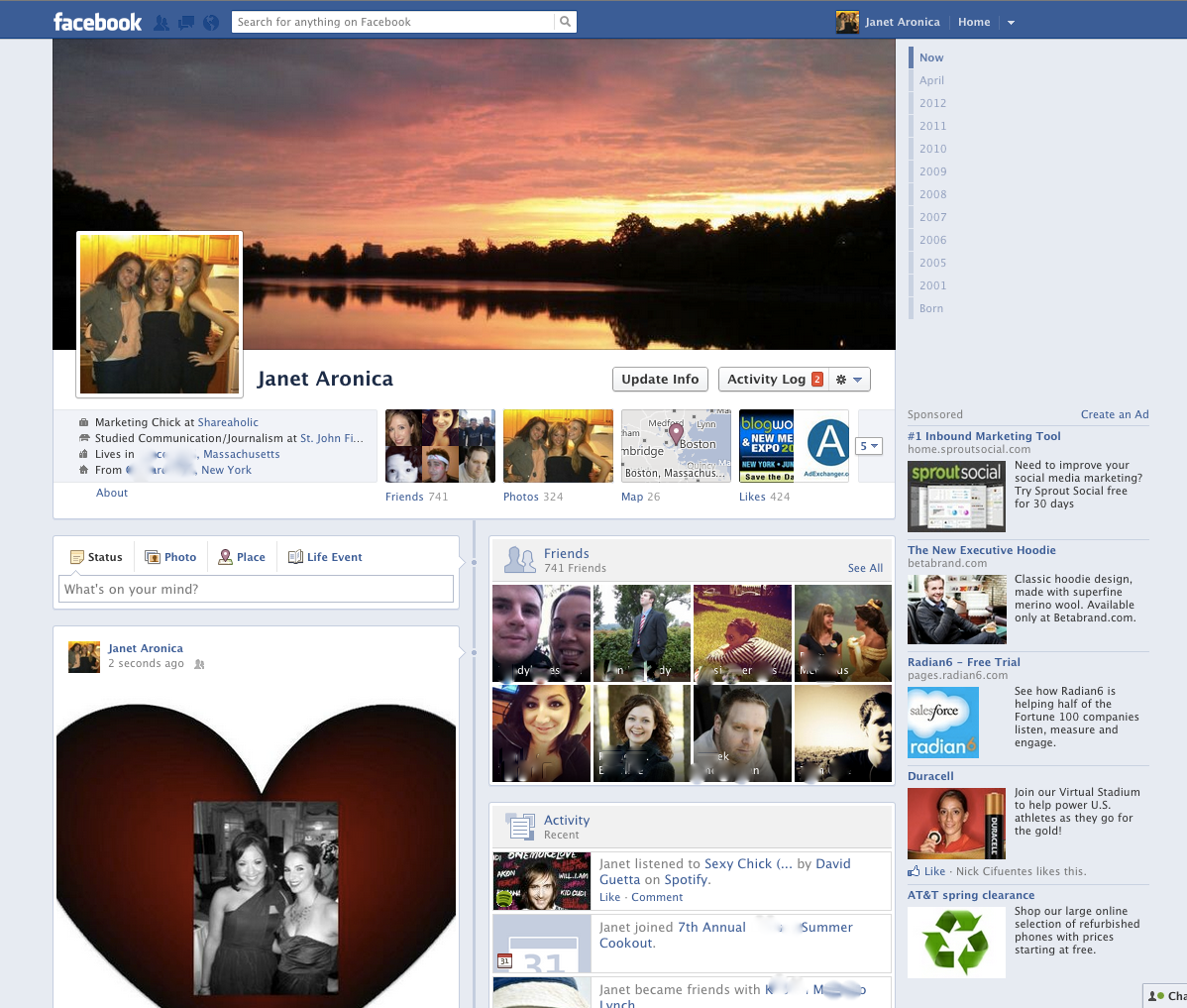Select the Now marker on the timeline slider
The height and width of the screenshot is (1008, 1187).
(x=929, y=57)
